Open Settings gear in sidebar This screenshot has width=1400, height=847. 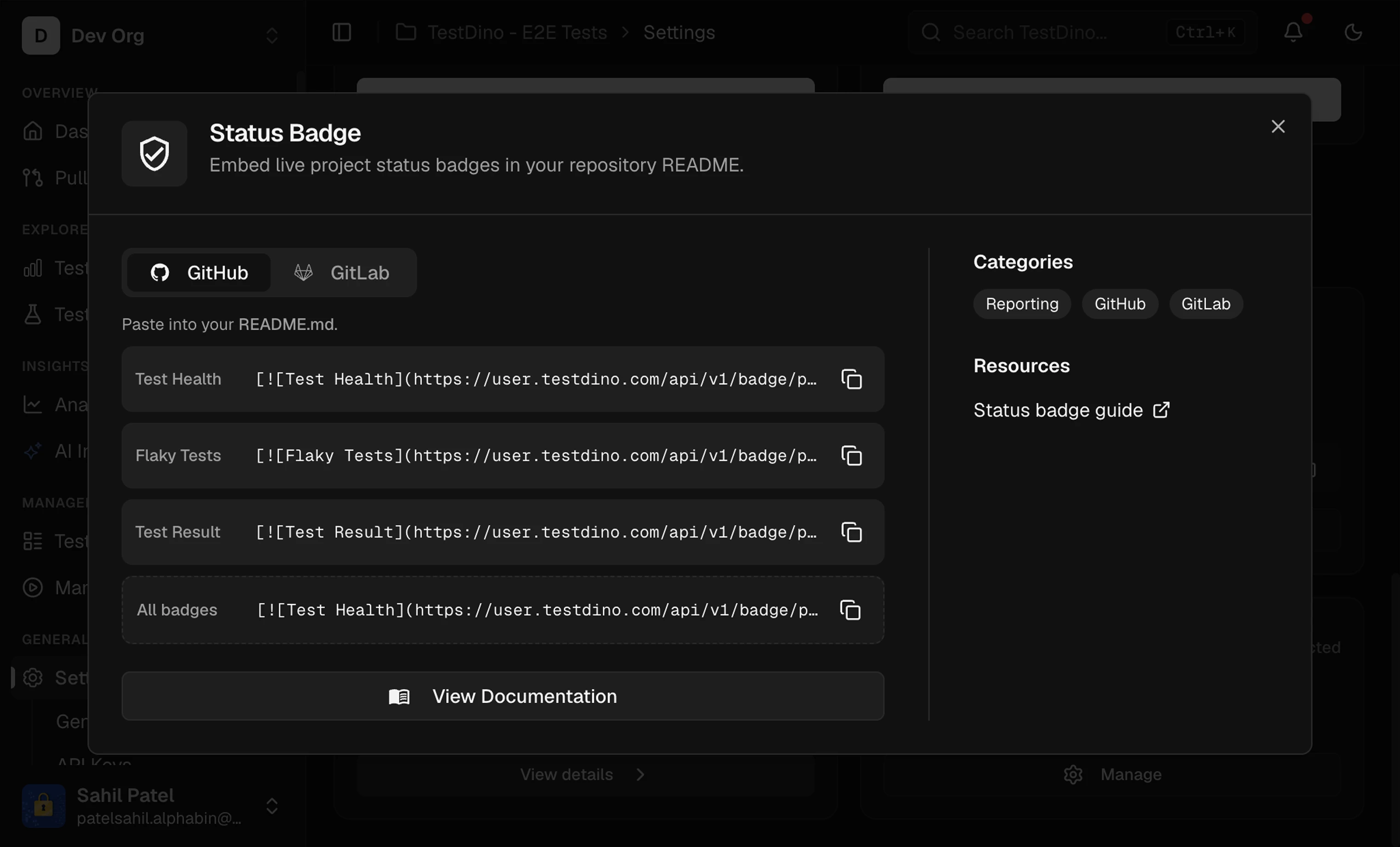[x=33, y=678]
